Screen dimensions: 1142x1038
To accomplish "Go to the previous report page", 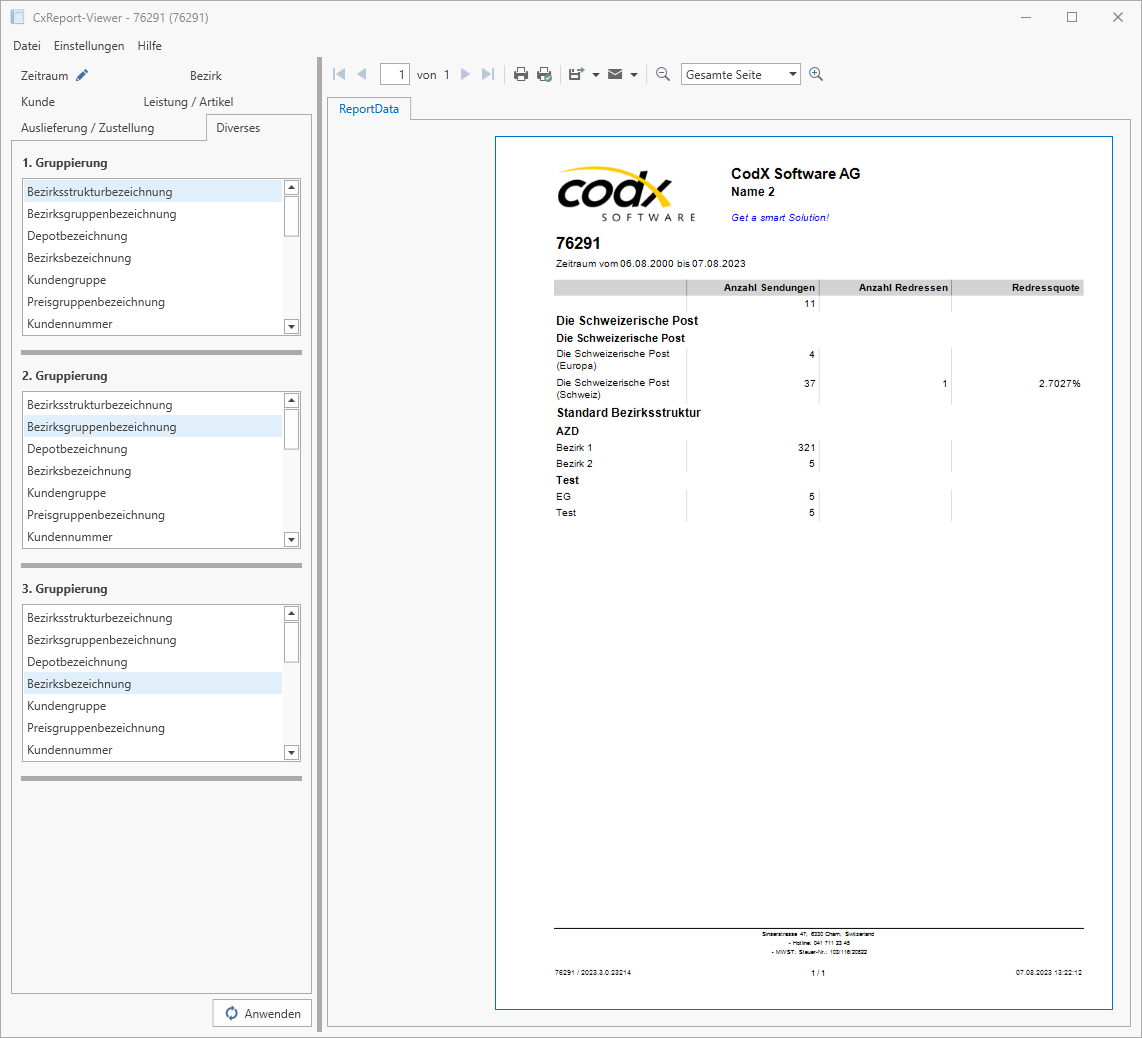I will (362, 74).
